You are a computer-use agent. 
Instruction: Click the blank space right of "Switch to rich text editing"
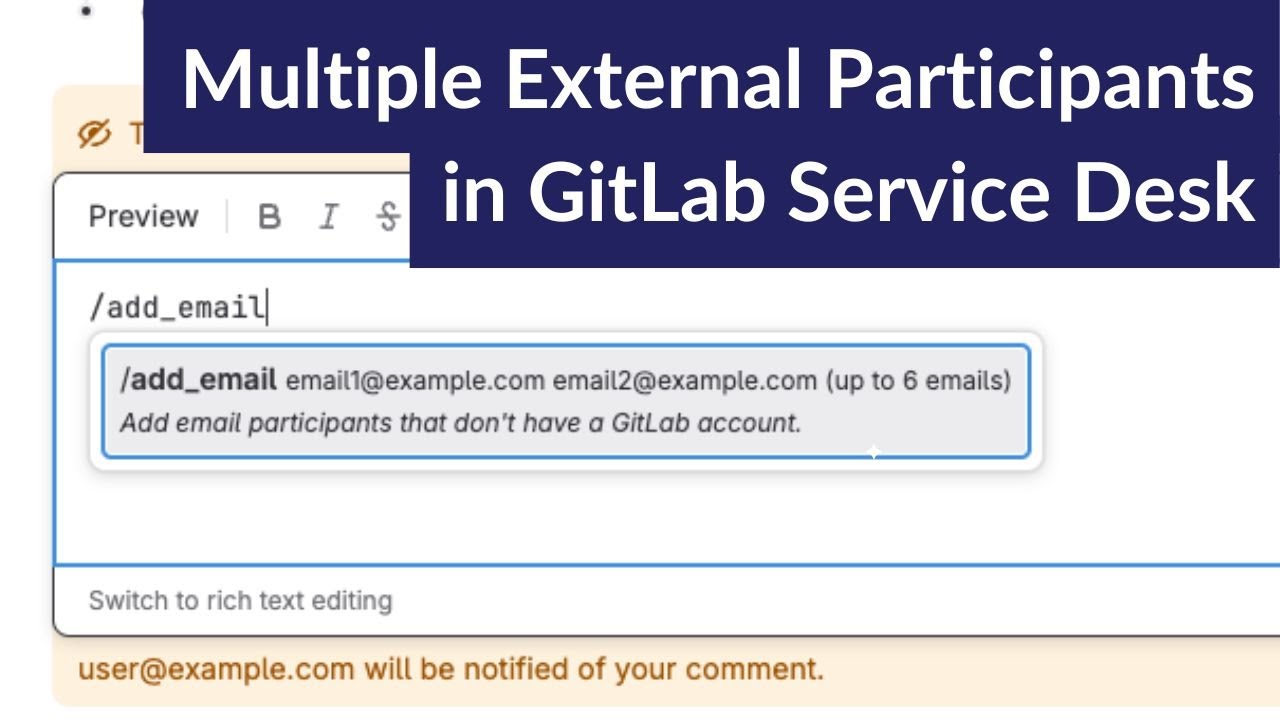point(800,601)
